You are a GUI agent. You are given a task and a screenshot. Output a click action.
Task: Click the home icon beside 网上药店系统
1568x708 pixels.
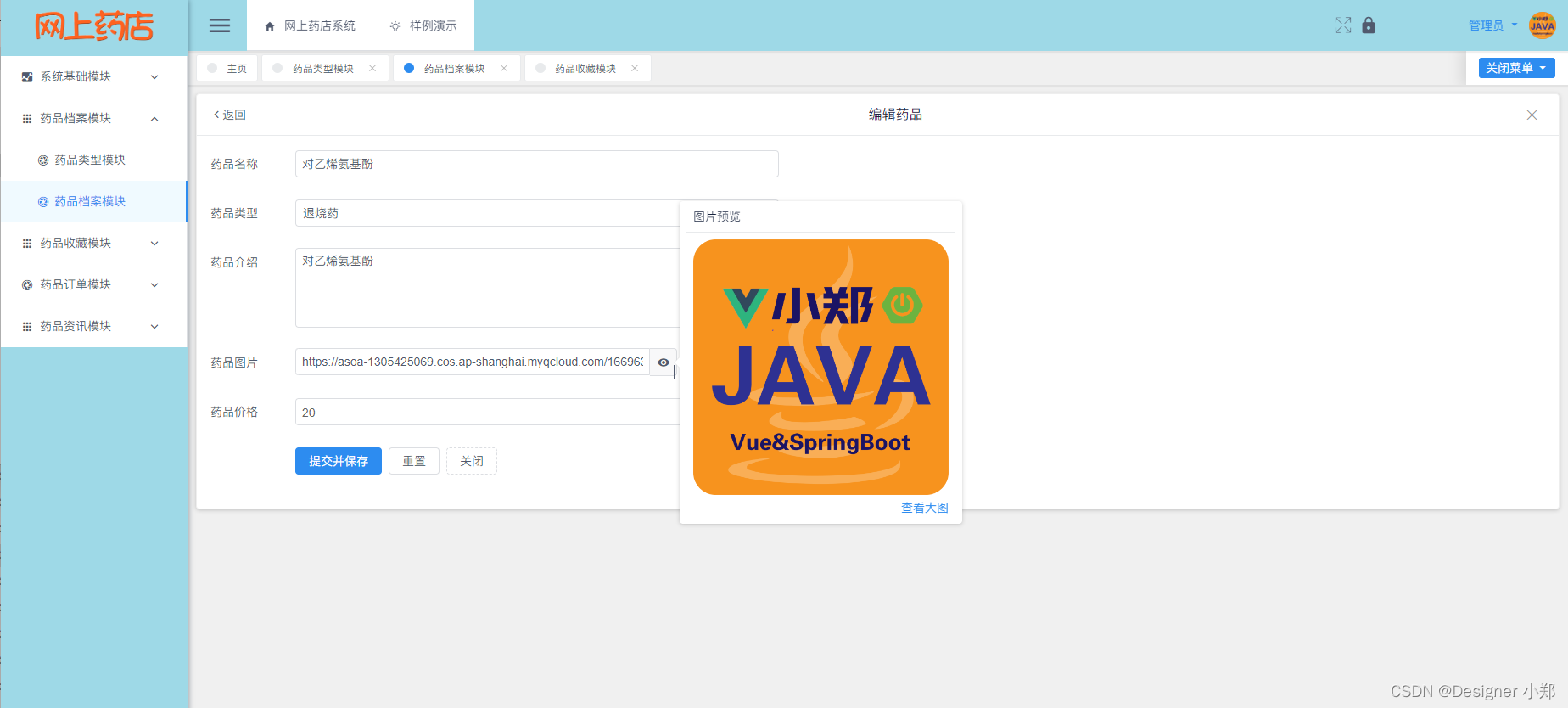coord(270,26)
